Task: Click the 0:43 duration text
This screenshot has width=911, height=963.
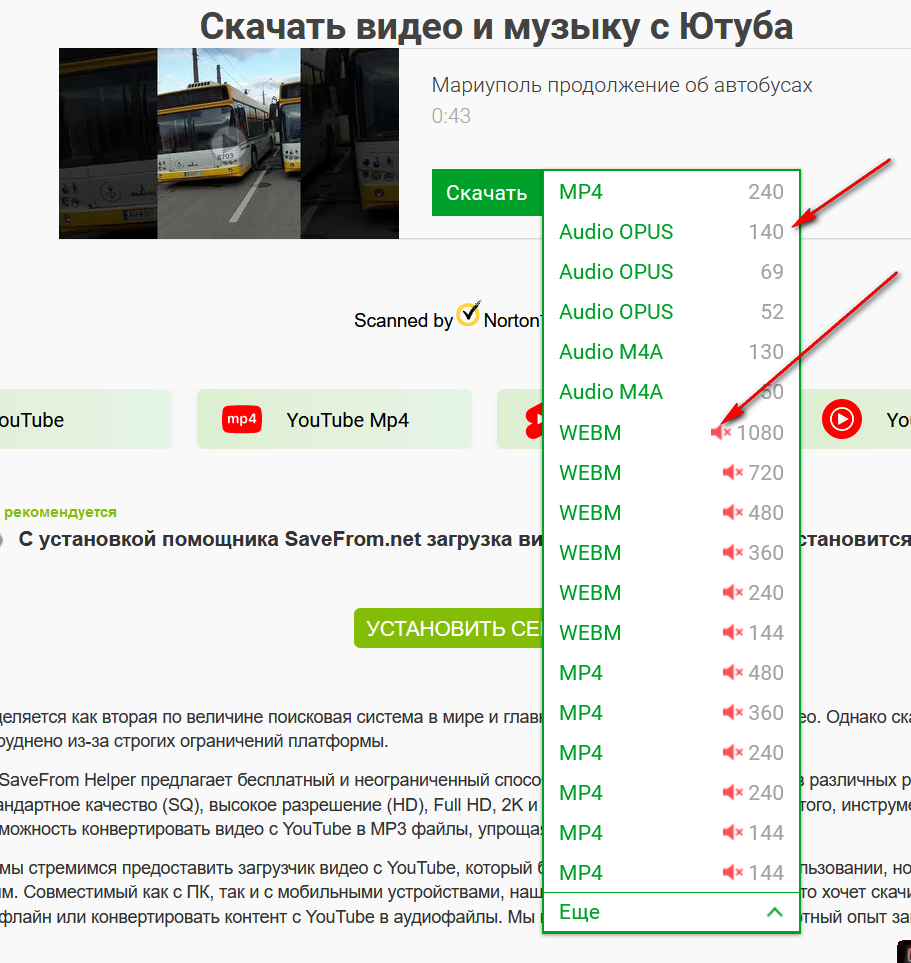Action: [x=451, y=115]
